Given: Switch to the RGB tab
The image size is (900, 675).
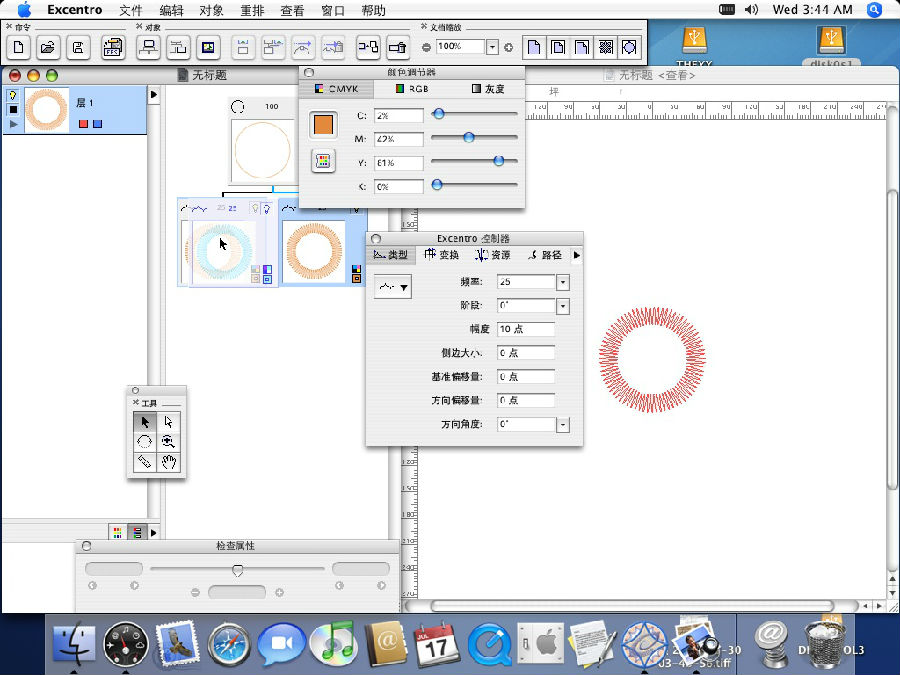Looking at the screenshot, I should [x=411, y=89].
